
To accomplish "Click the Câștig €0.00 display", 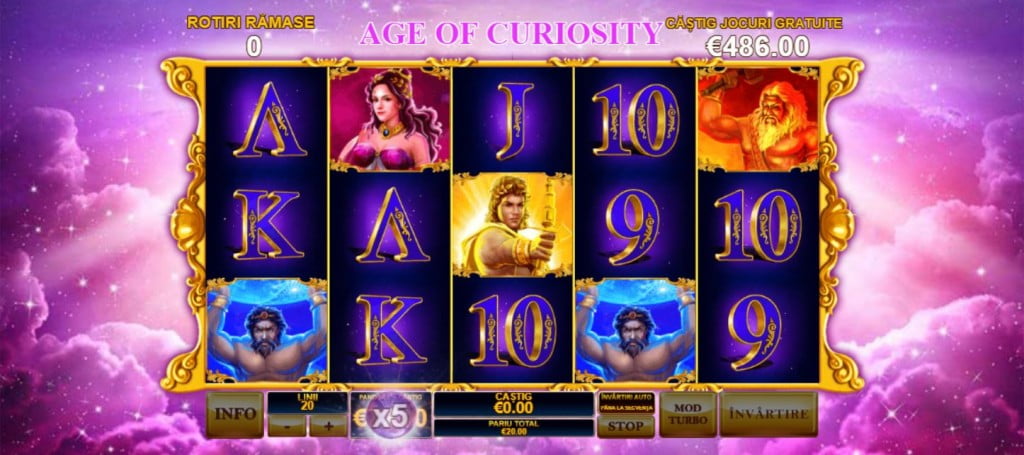I will tap(513, 404).
